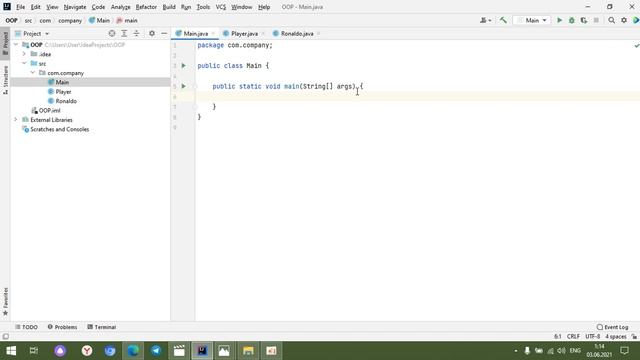Close the Main.java tab
The height and width of the screenshot is (360, 640).
pyautogui.click(x=213, y=33)
